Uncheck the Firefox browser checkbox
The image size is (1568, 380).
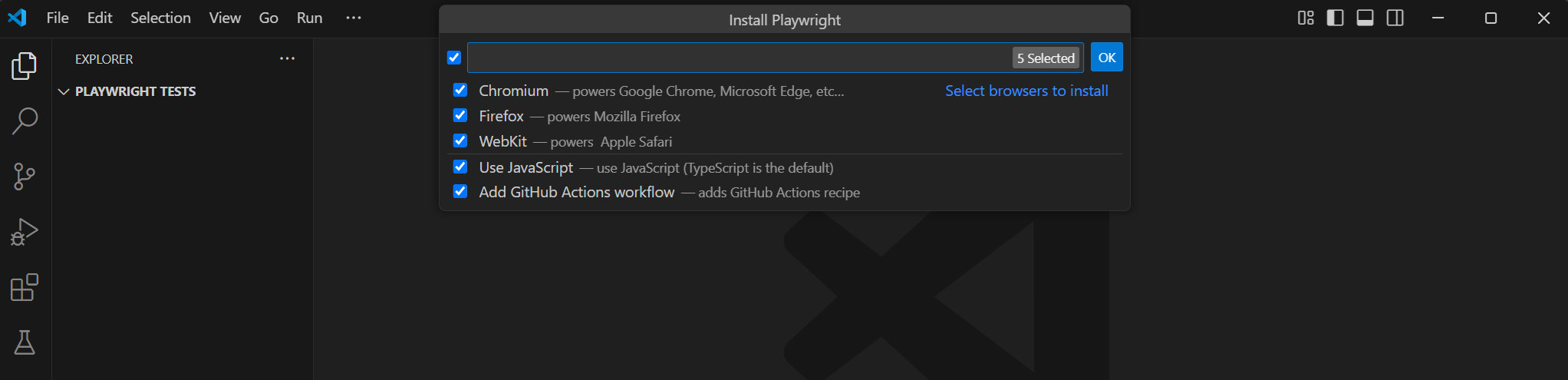pyautogui.click(x=460, y=115)
